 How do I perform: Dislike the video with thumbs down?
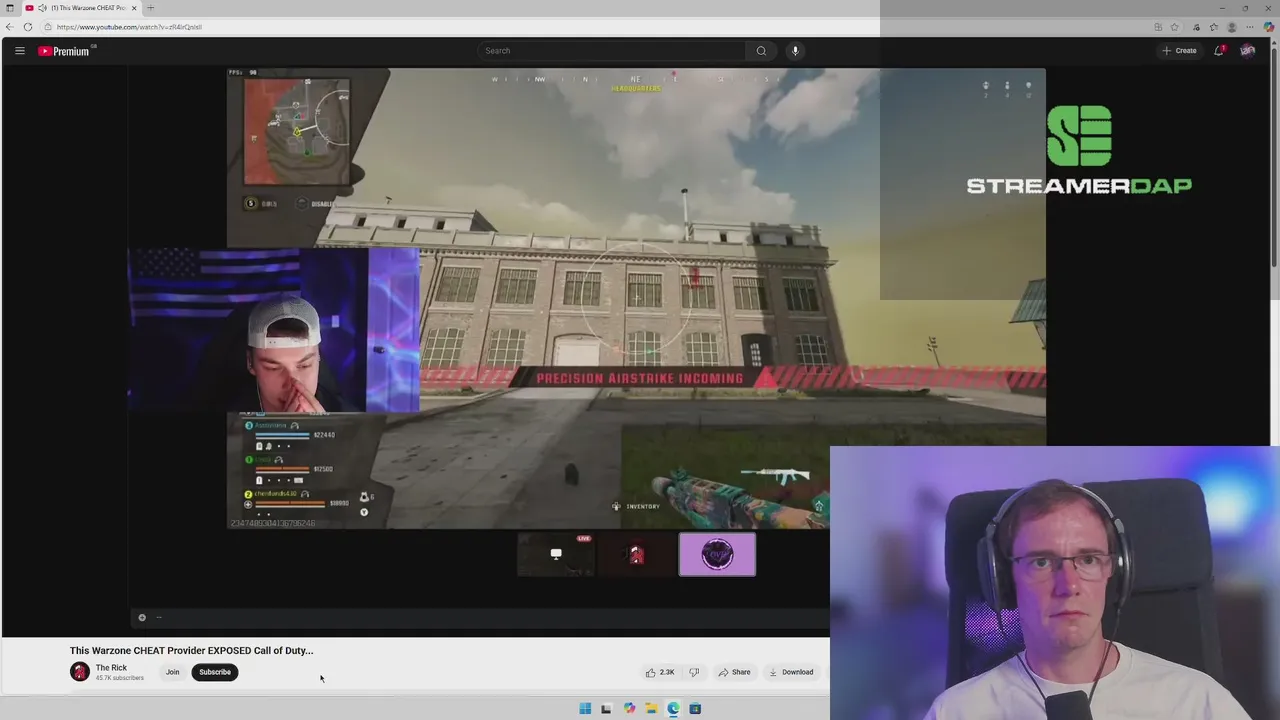click(x=694, y=672)
